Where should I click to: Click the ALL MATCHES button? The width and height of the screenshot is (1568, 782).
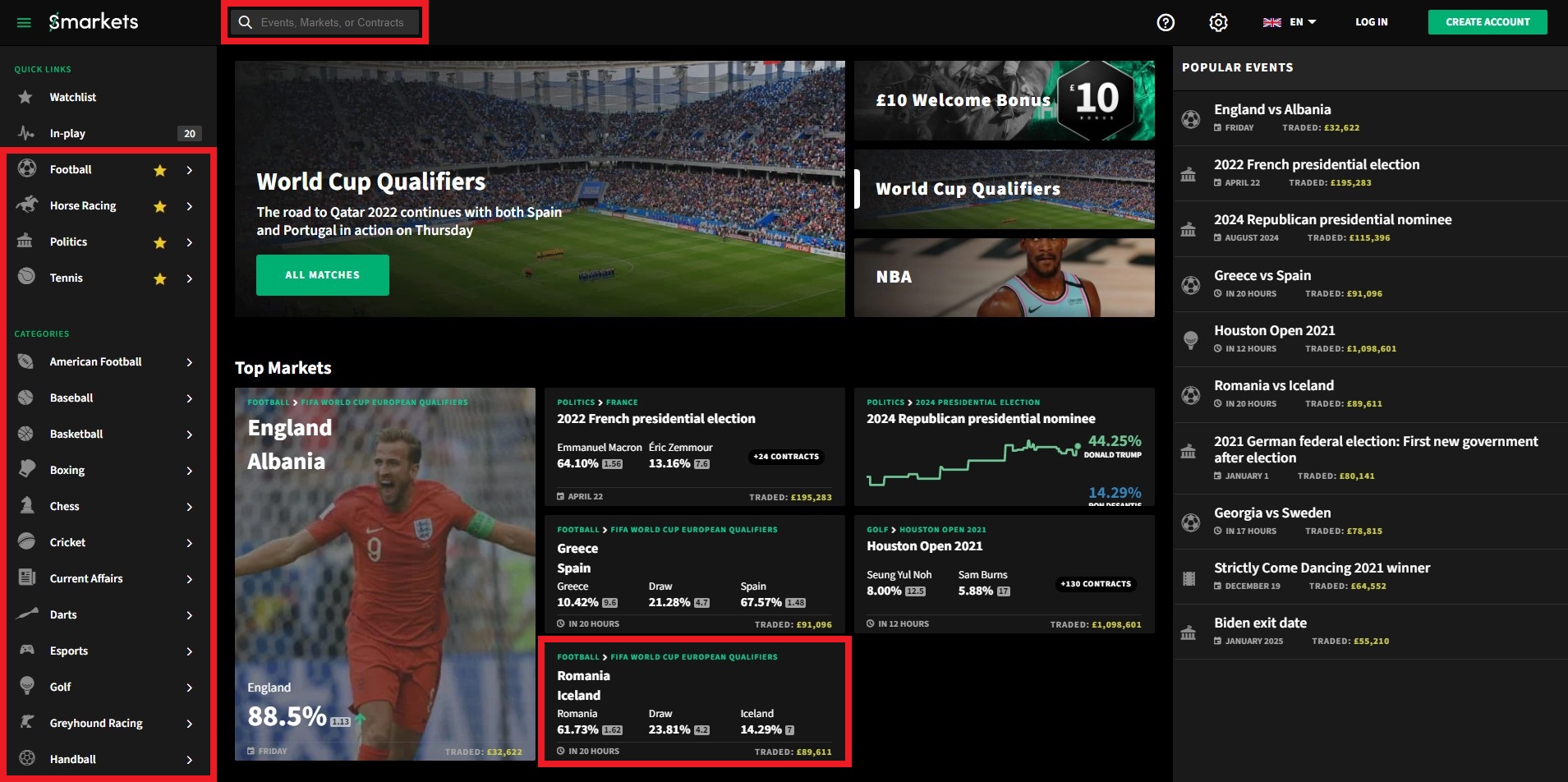coord(323,275)
